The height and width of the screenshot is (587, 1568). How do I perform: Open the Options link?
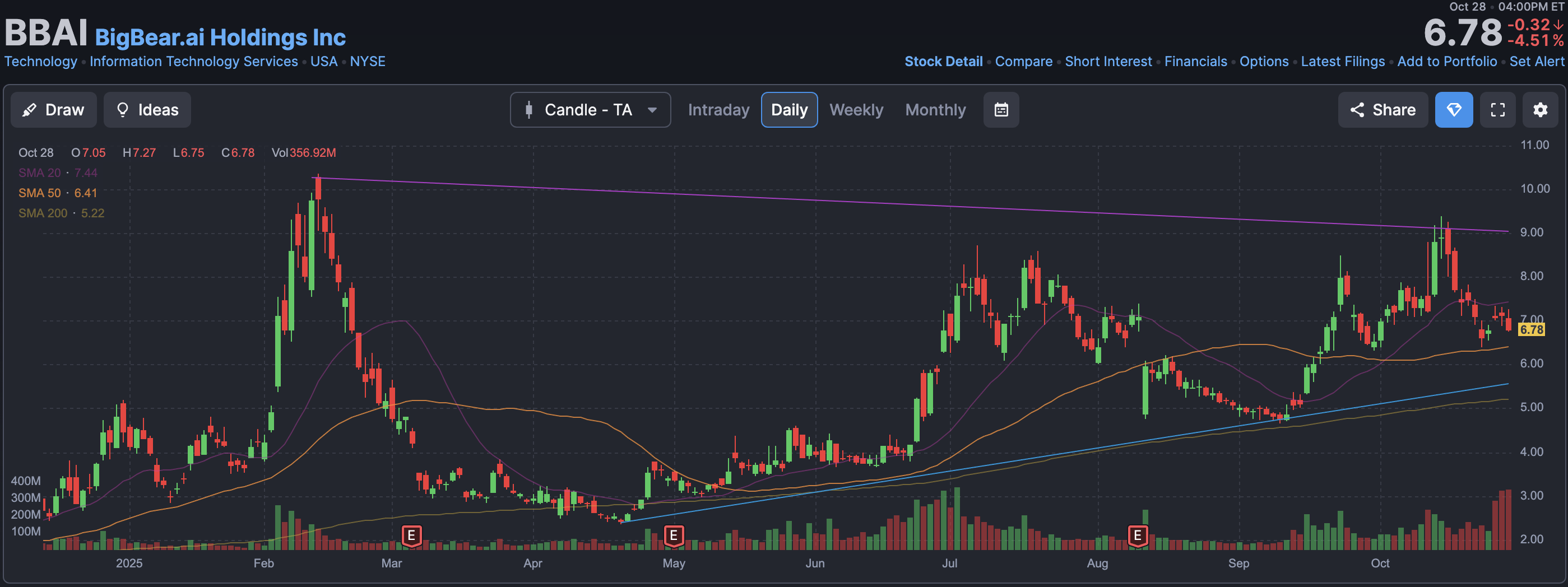click(x=1264, y=62)
